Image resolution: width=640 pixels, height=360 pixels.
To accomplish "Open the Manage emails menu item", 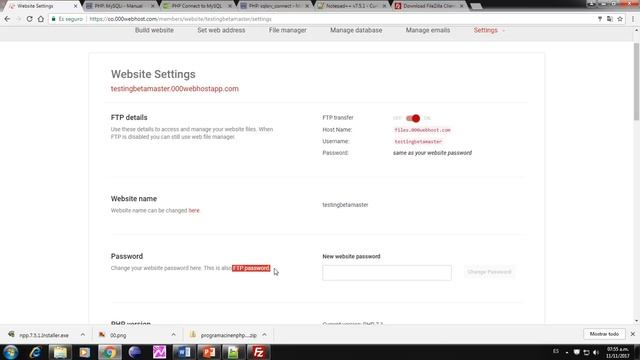I will tap(428, 30).
